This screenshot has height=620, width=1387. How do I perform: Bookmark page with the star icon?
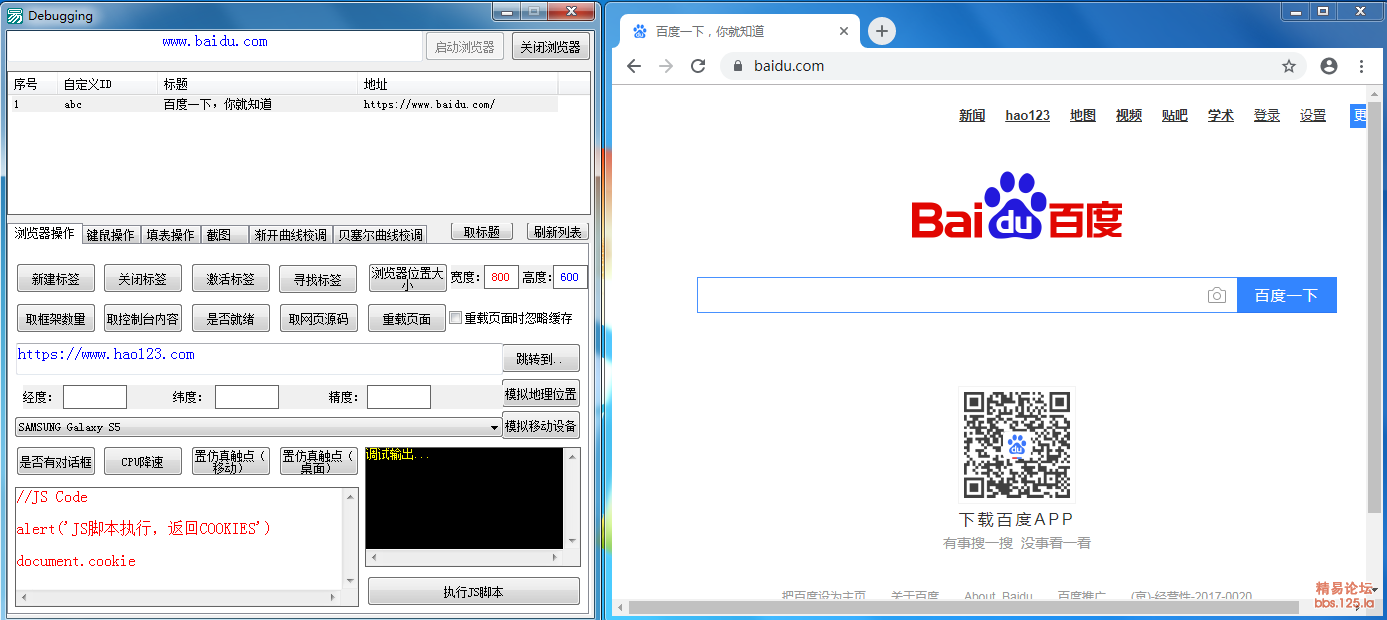(1289, 66)
